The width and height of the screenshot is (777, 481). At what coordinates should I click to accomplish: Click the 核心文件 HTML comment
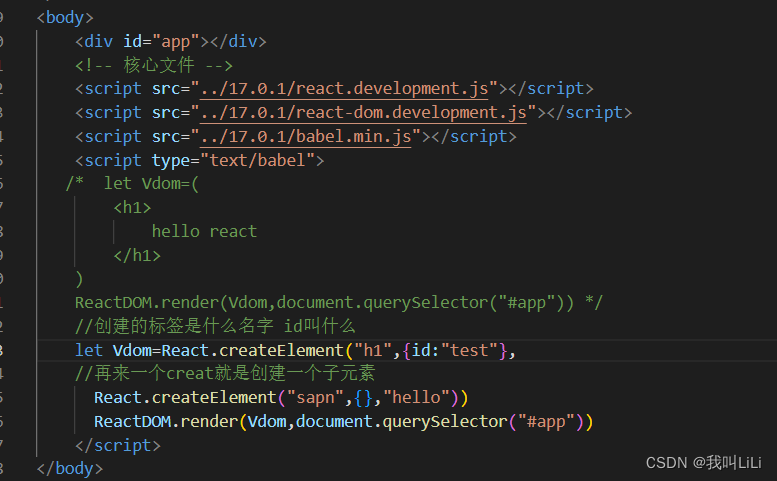[154, 65]
